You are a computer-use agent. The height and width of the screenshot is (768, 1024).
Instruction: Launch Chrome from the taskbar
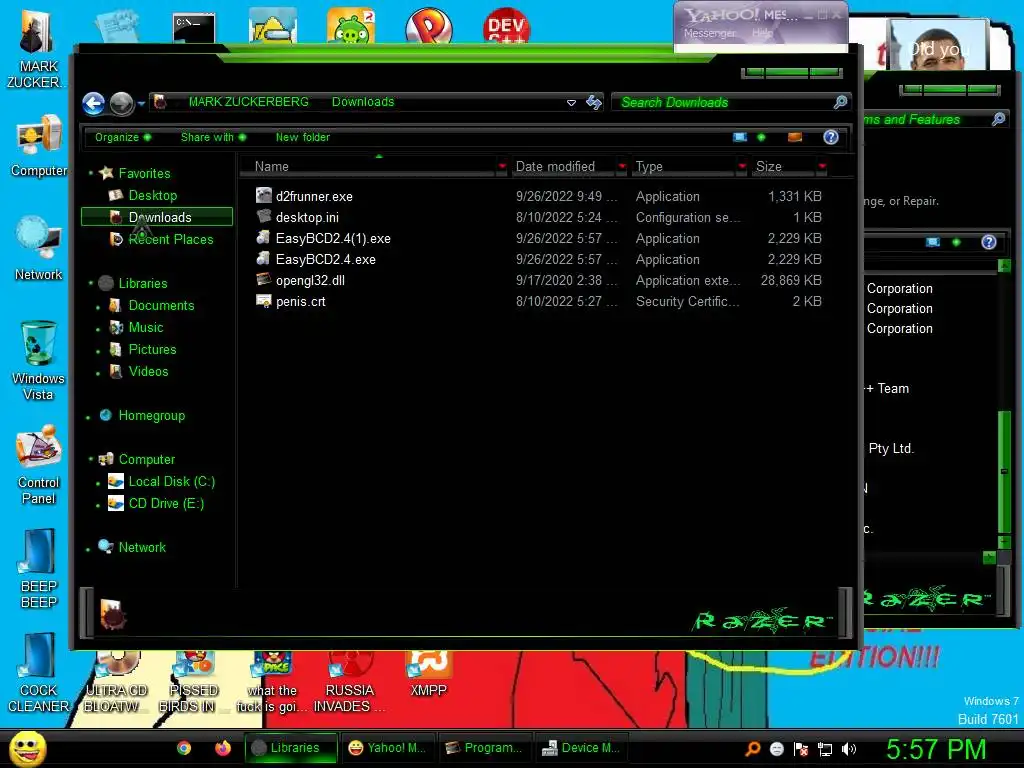click(x=184, y=748)
